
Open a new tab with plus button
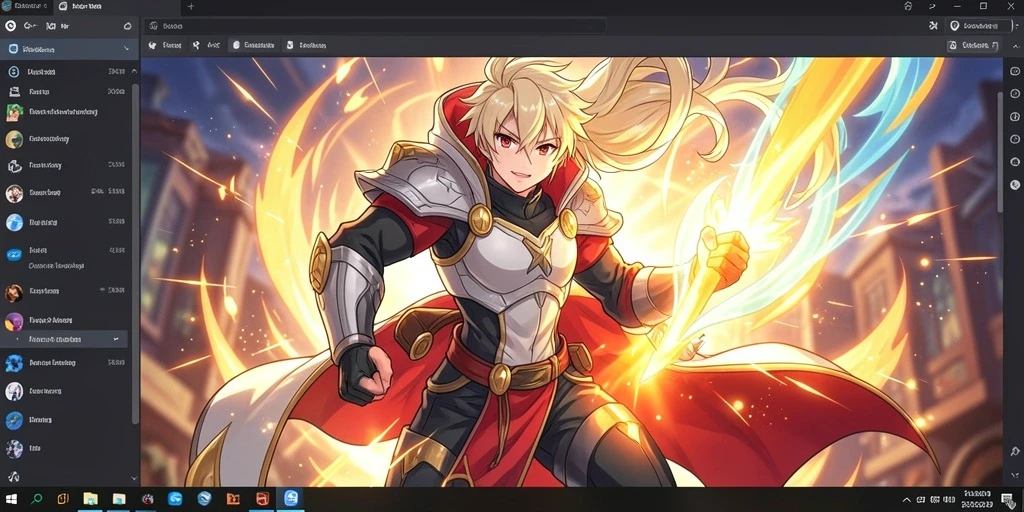click(x=191, y=6)
